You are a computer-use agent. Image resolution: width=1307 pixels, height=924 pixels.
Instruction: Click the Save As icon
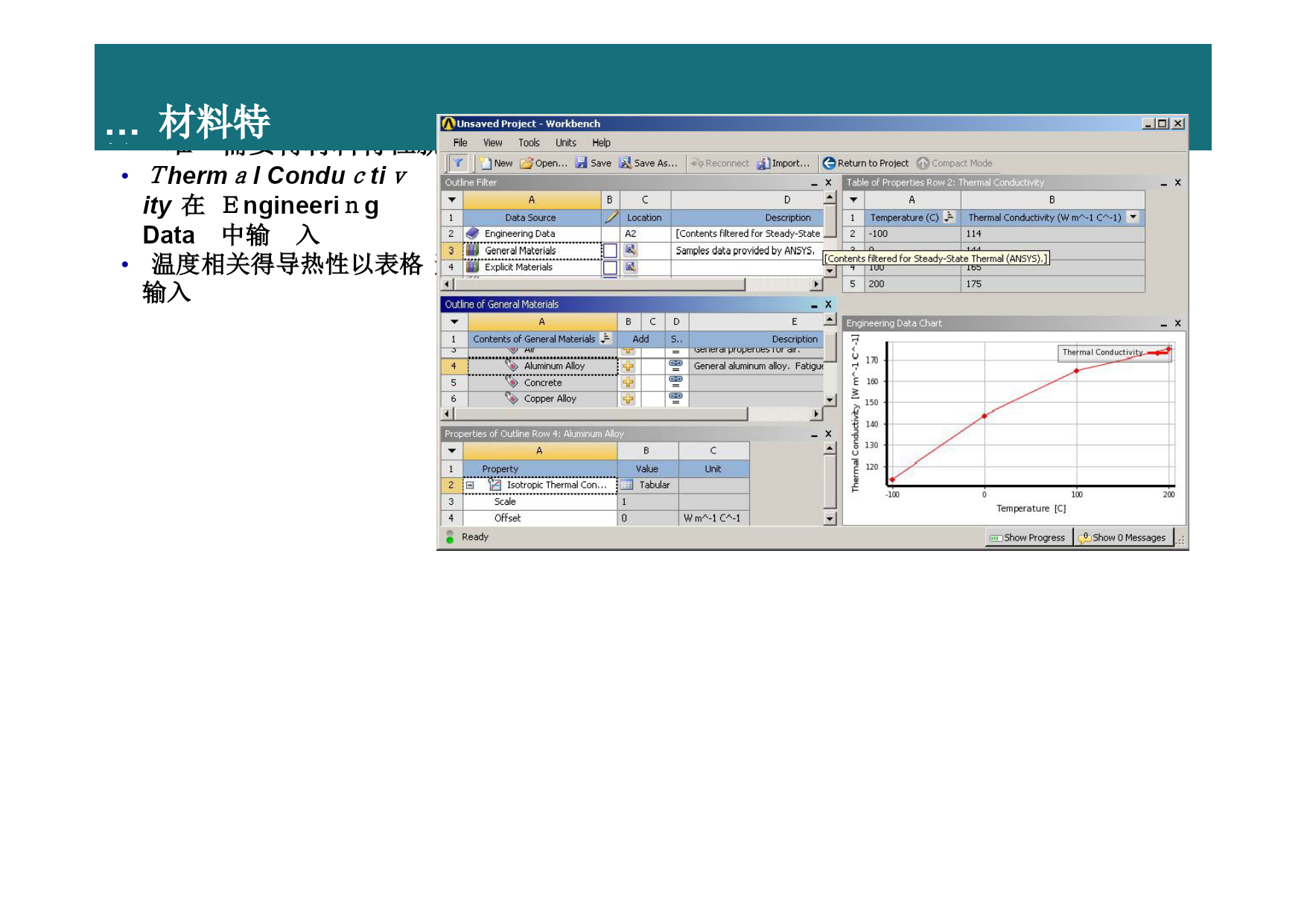coord(626,163)
